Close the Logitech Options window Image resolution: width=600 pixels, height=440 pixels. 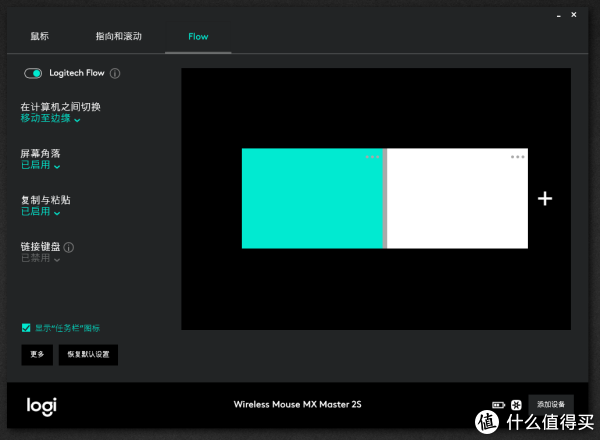pyautogui.click(x=574, y=15)
